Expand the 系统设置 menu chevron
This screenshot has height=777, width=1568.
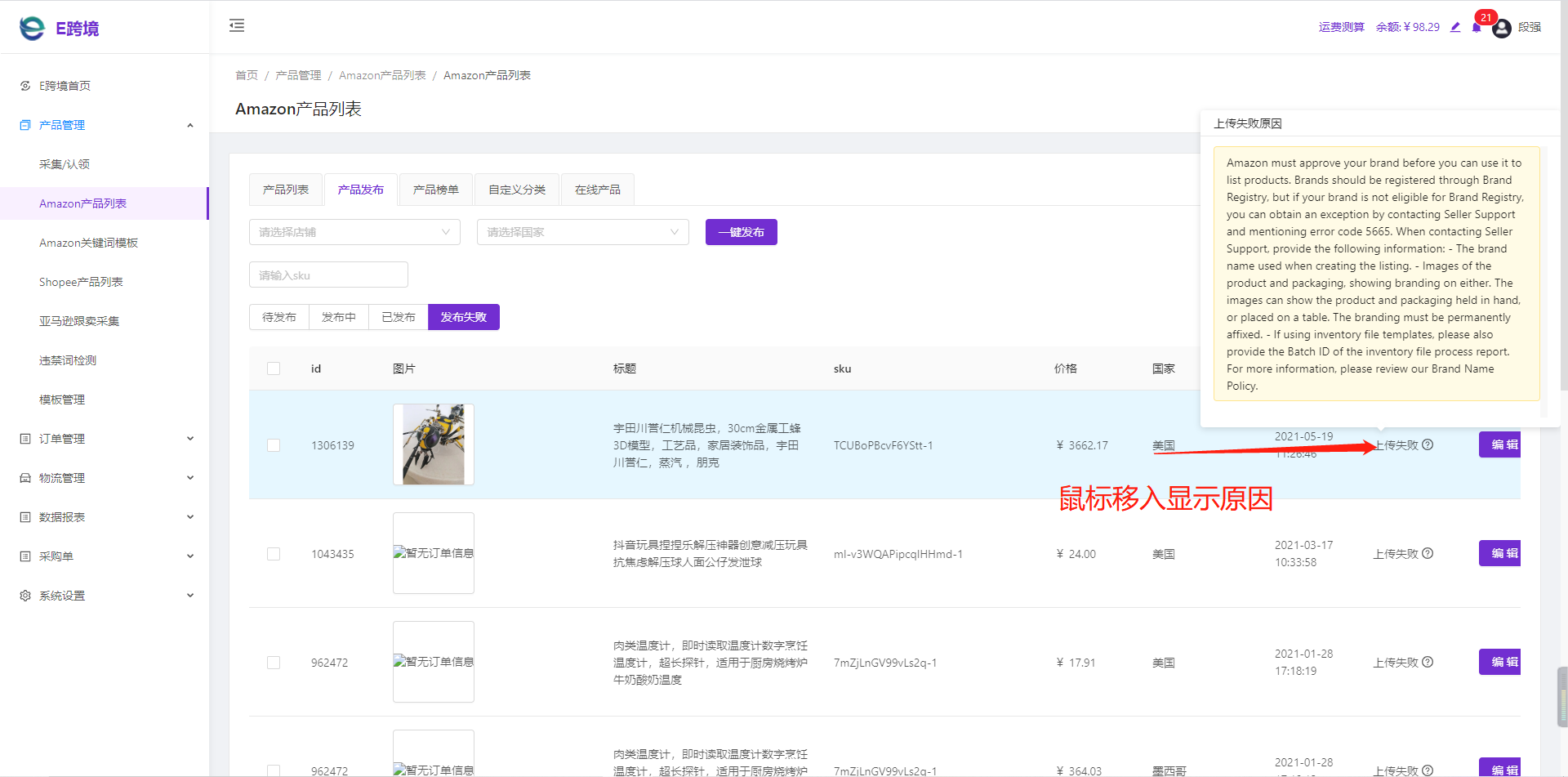(190, 596)
